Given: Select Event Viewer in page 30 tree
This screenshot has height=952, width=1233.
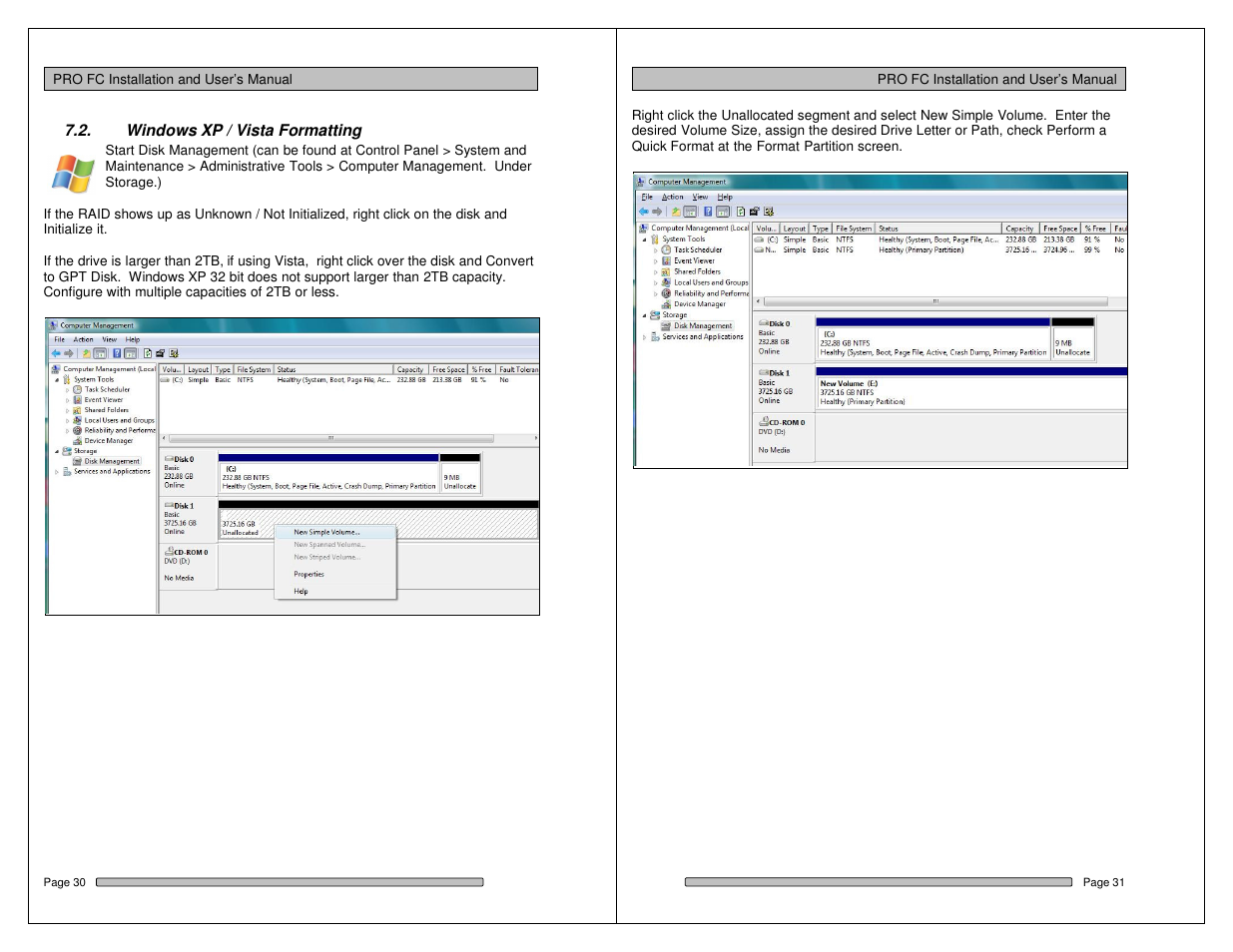Looking at the screenshot, I should tap(104, 399).
